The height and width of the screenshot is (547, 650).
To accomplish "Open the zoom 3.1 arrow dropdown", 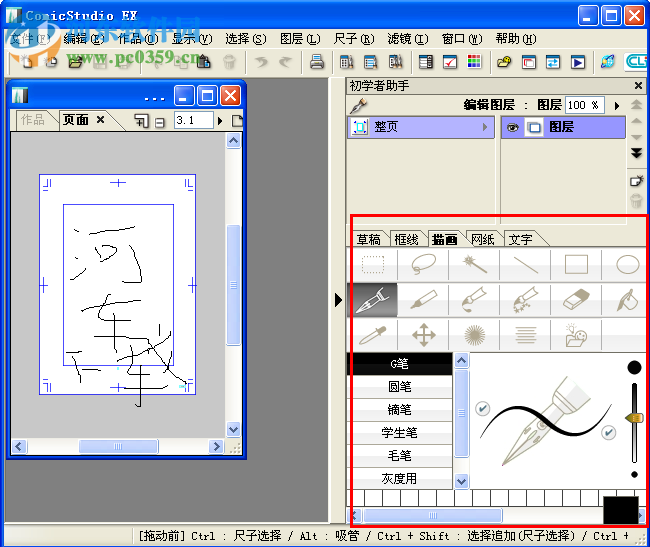I will pyautogui.click(x=220, y=121).
